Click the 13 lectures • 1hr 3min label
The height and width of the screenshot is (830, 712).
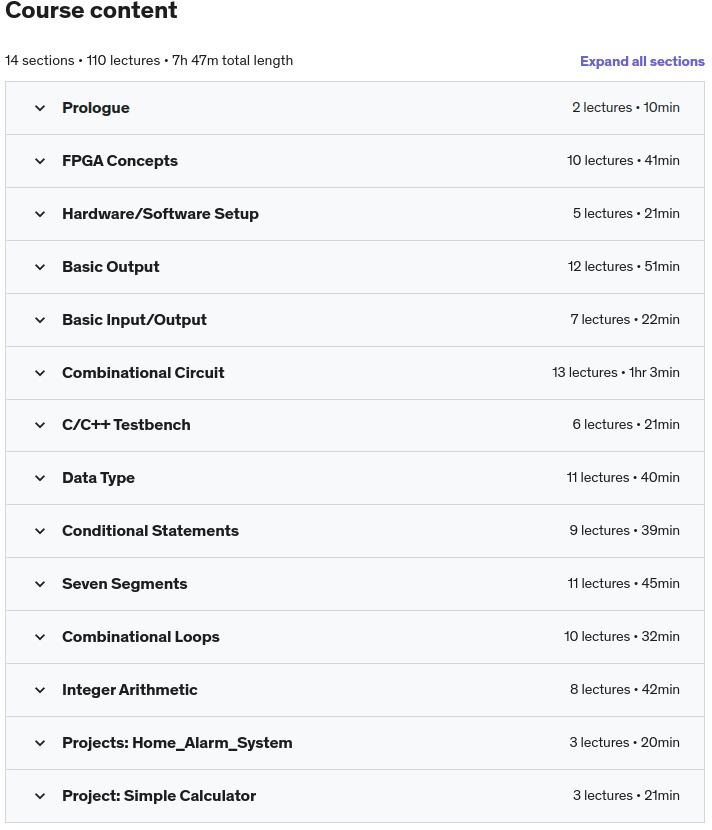point(616,373)
